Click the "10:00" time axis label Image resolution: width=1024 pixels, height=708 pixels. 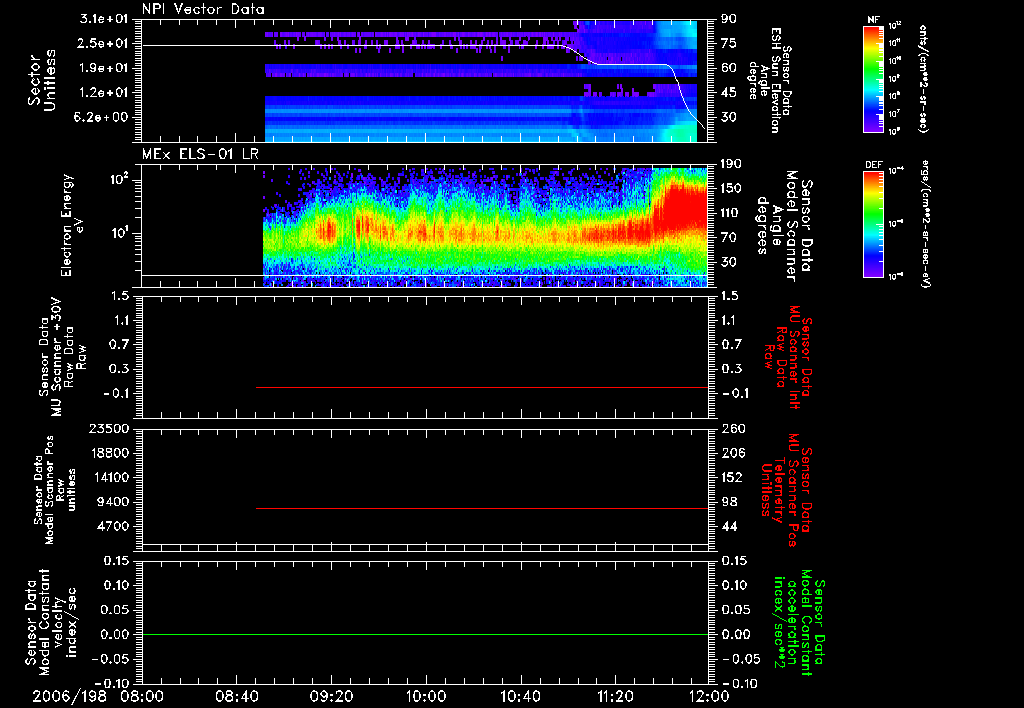pos(426,697)
